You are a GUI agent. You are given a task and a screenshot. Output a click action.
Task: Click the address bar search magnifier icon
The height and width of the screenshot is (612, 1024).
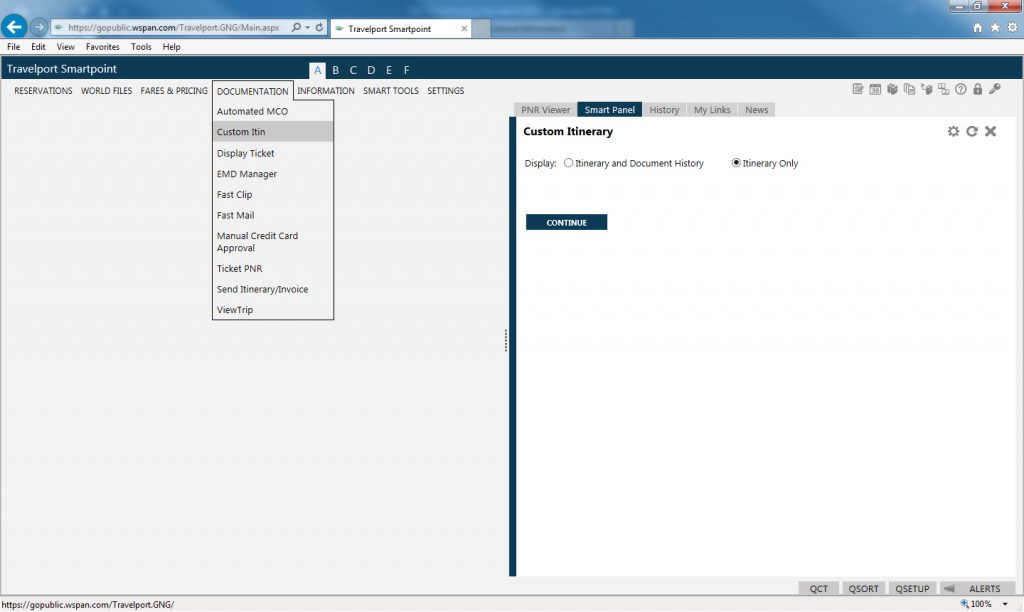point(296,27)
